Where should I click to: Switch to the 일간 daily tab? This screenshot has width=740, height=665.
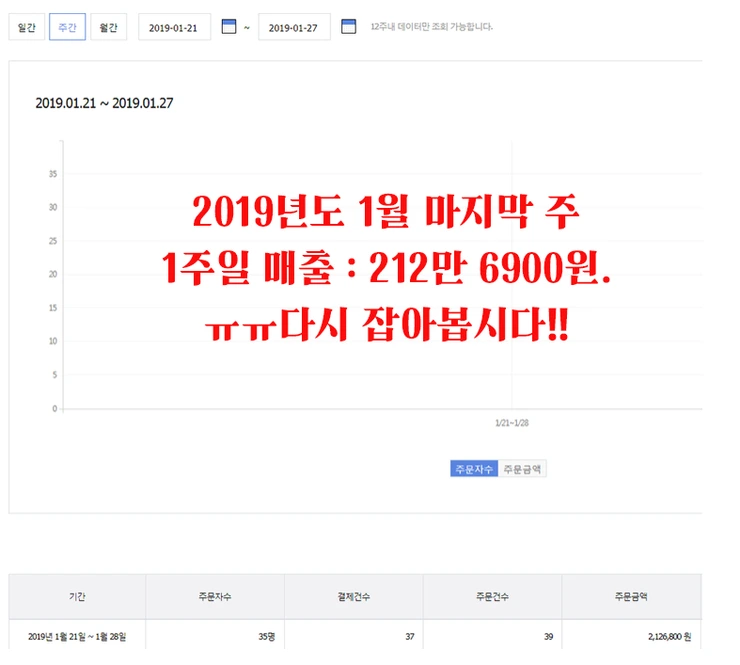(x=27, y=27)
